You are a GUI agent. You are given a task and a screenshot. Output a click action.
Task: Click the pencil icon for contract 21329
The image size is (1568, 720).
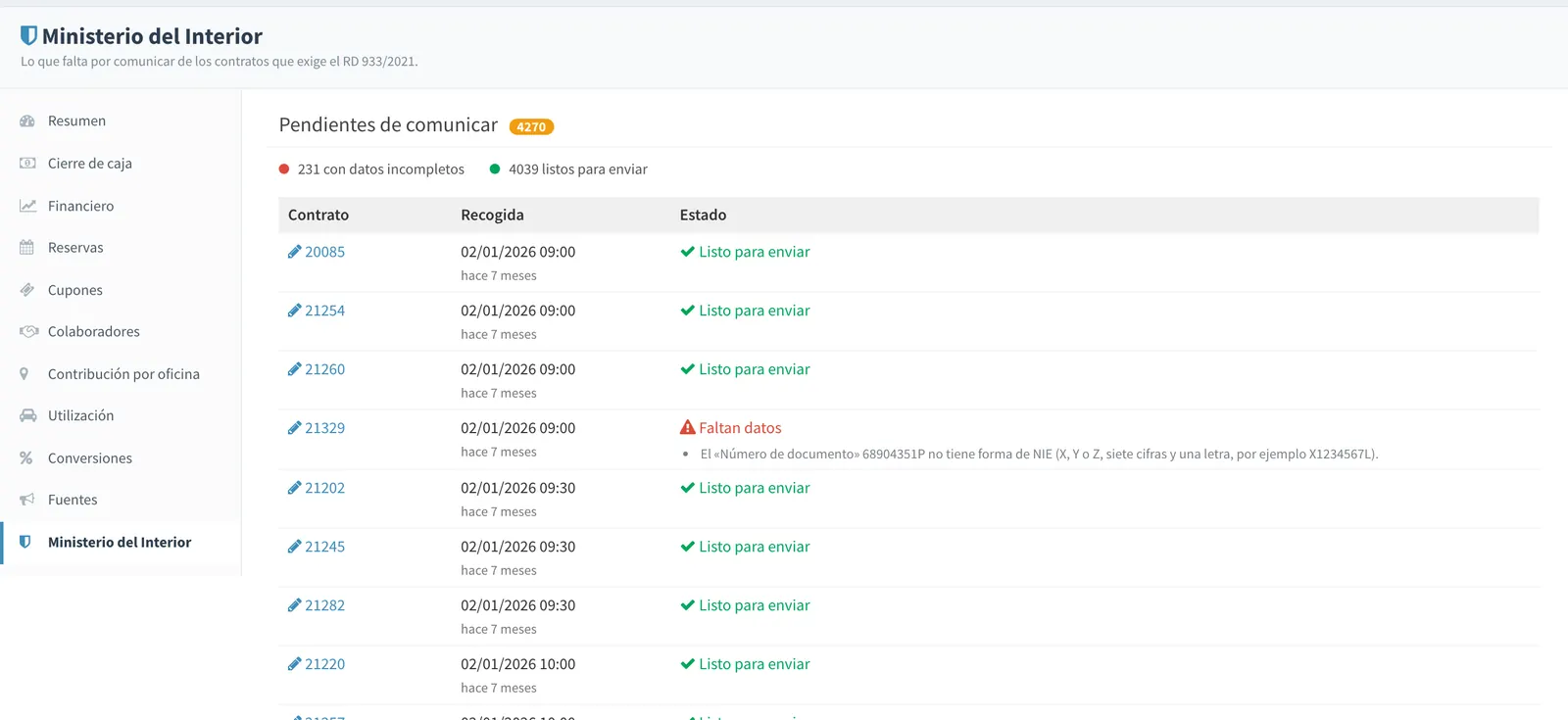coord(294,428)
